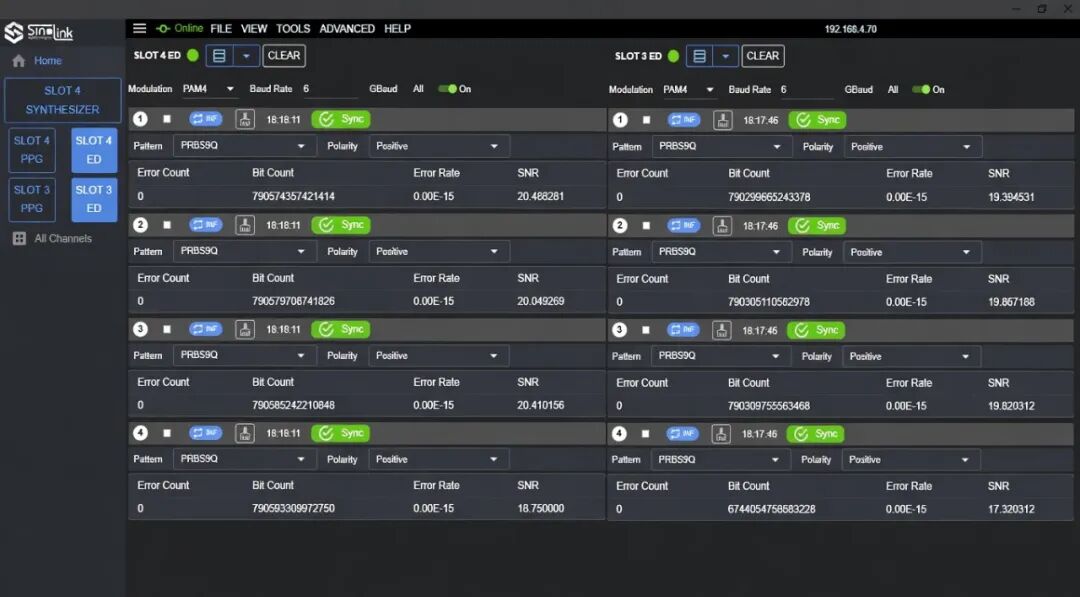Click CLEAR button for Slot 4 ED
This screenshot has height=597, width=1080.
pos(284,56)
